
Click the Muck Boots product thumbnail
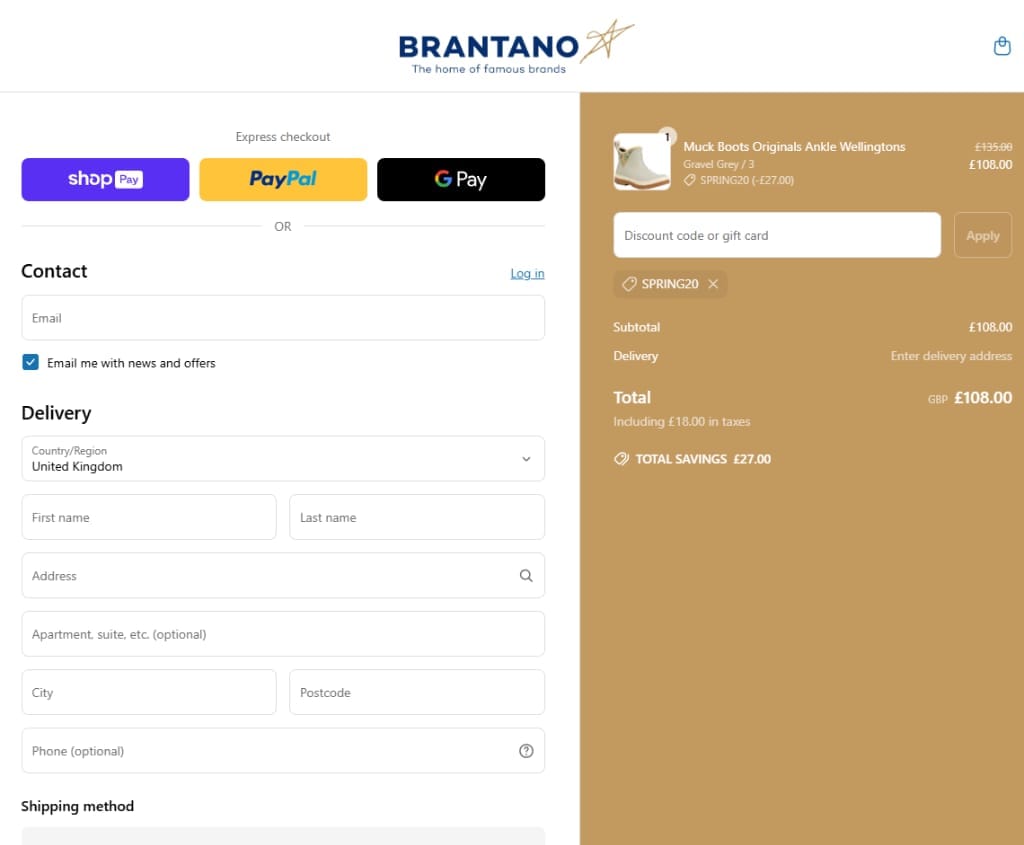(641, 162)
